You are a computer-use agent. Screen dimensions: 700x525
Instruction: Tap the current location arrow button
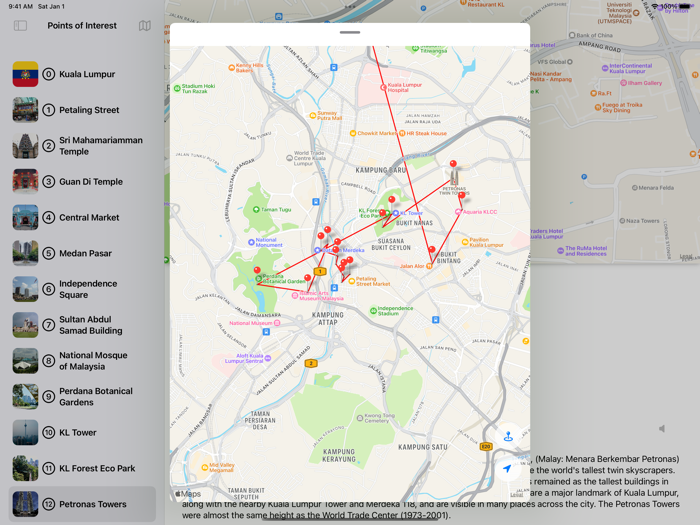[x=507, y=469]
